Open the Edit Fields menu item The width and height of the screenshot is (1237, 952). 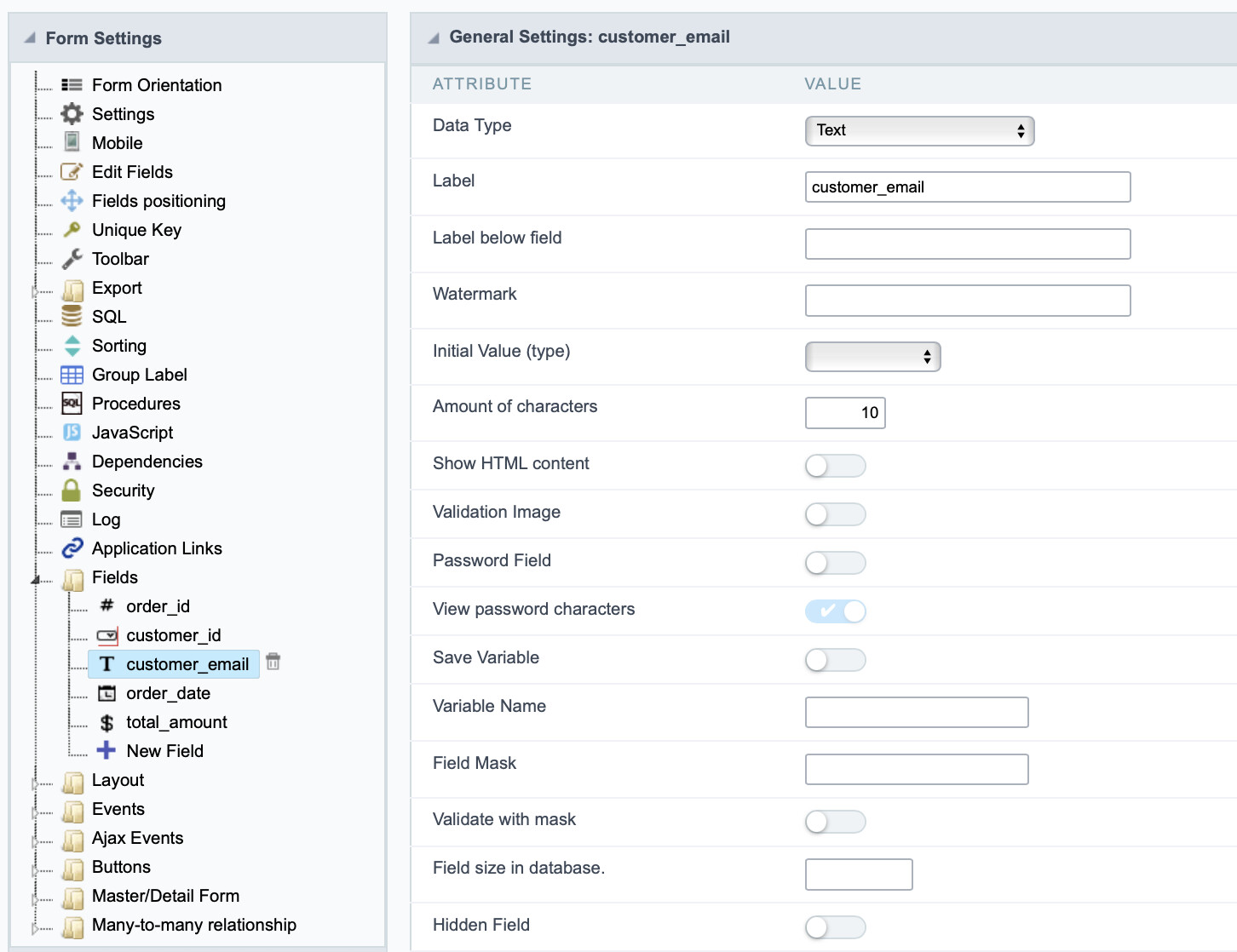pos(132,172)
